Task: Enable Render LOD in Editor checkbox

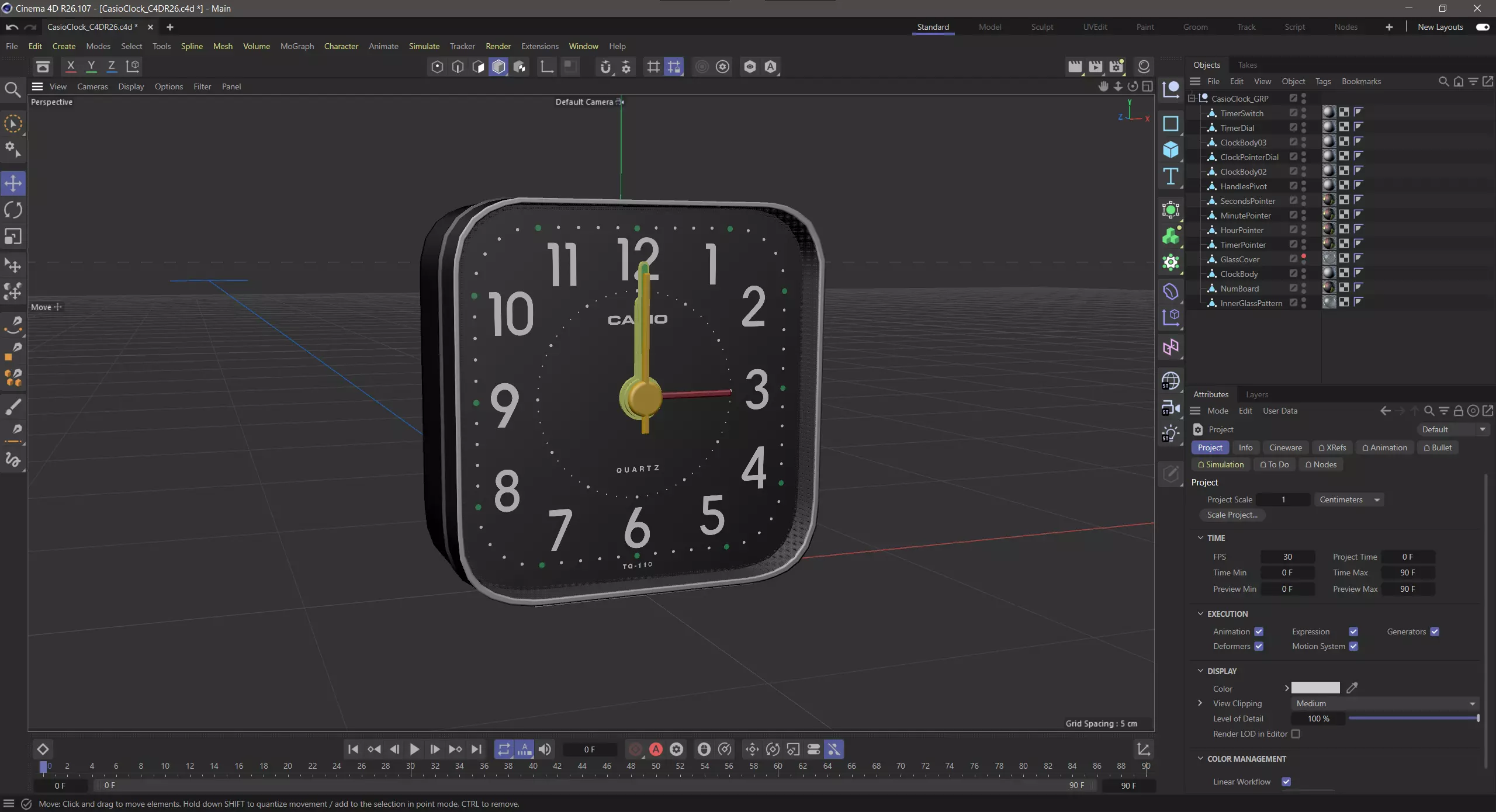Action: 1296,734
